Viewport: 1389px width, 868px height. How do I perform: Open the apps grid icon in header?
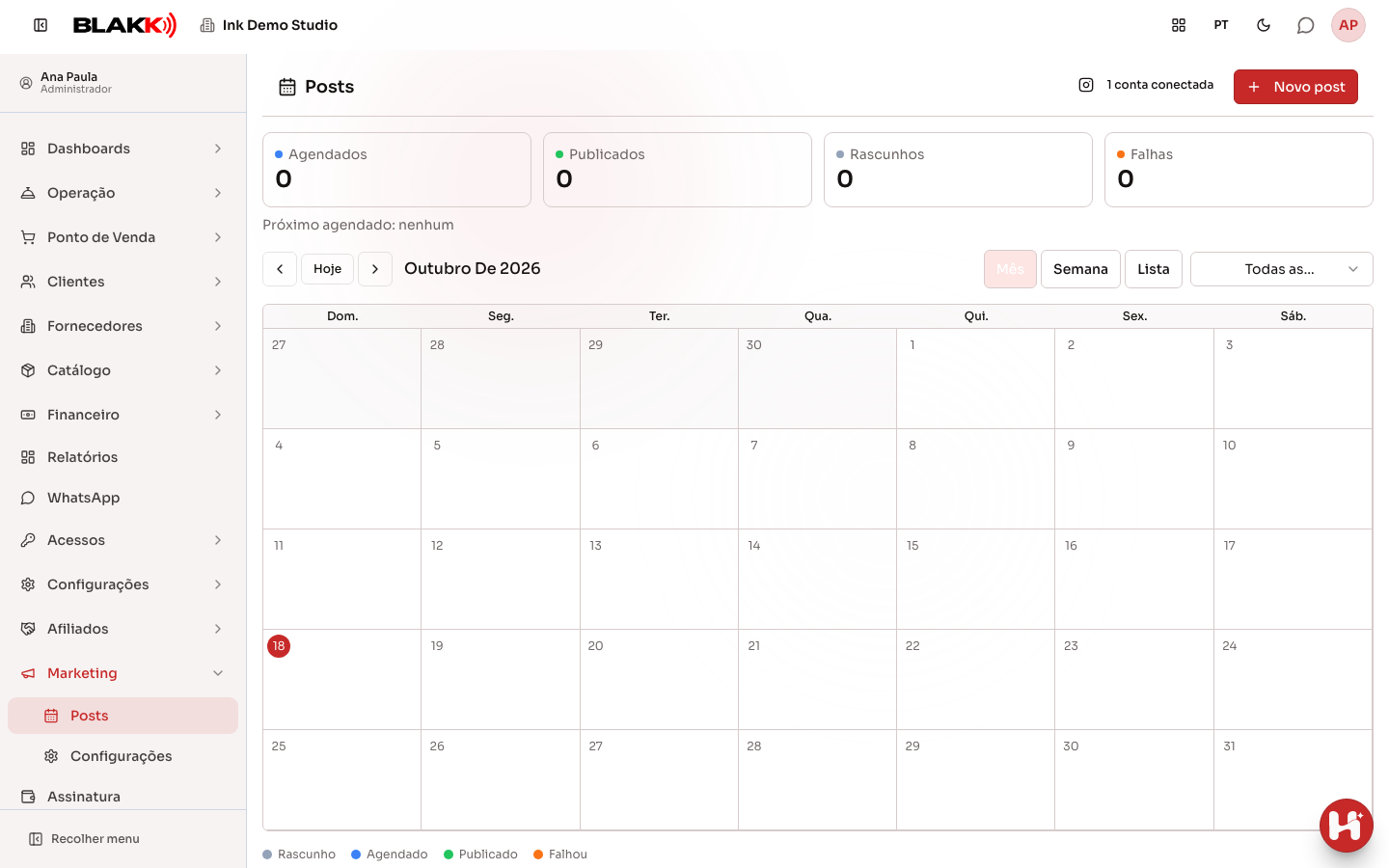(x=1179, y=25)
